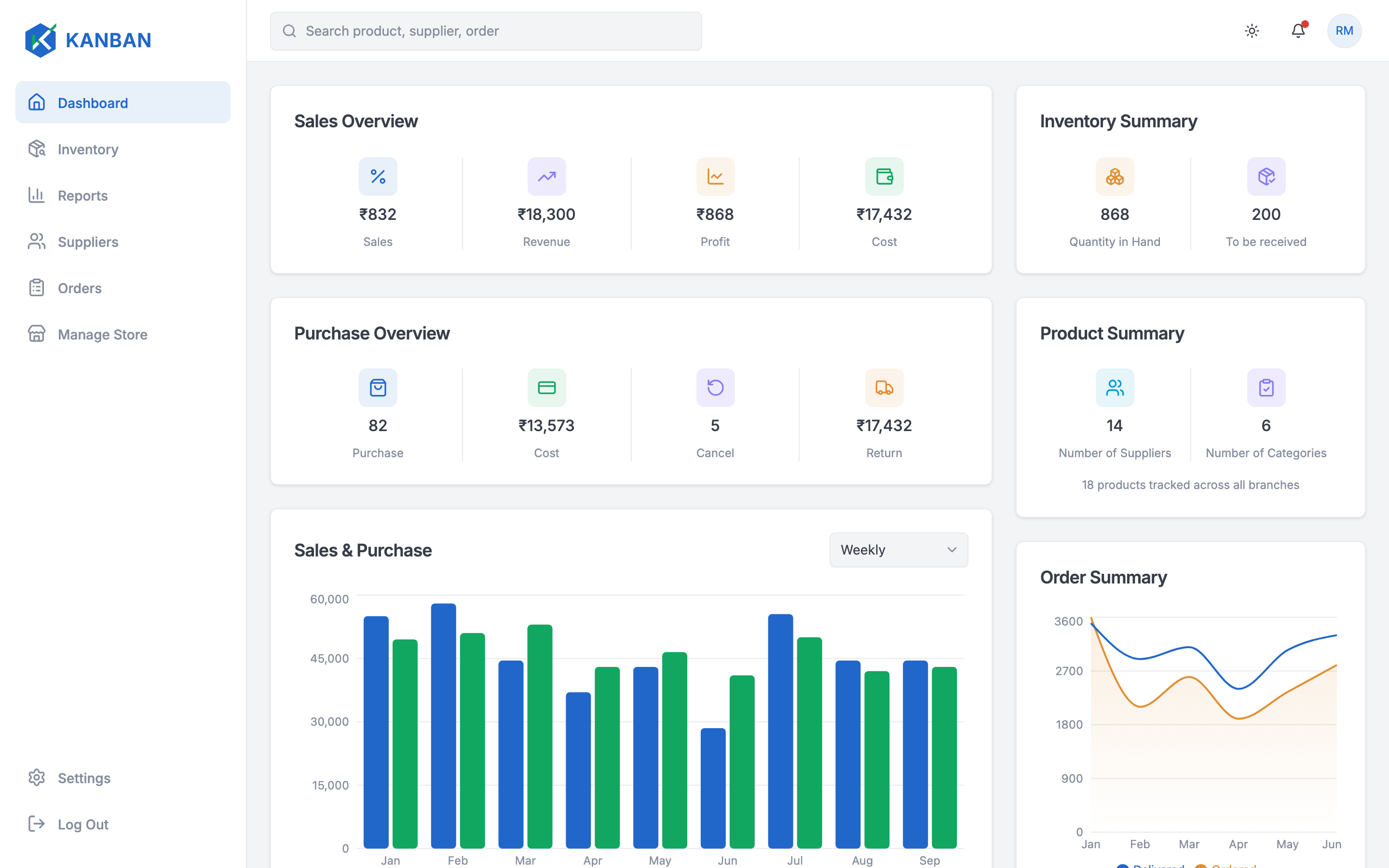The width and height of the screenshot is (1389, 868).
Task: Click the Product Summary heading
Action: 1112,333
